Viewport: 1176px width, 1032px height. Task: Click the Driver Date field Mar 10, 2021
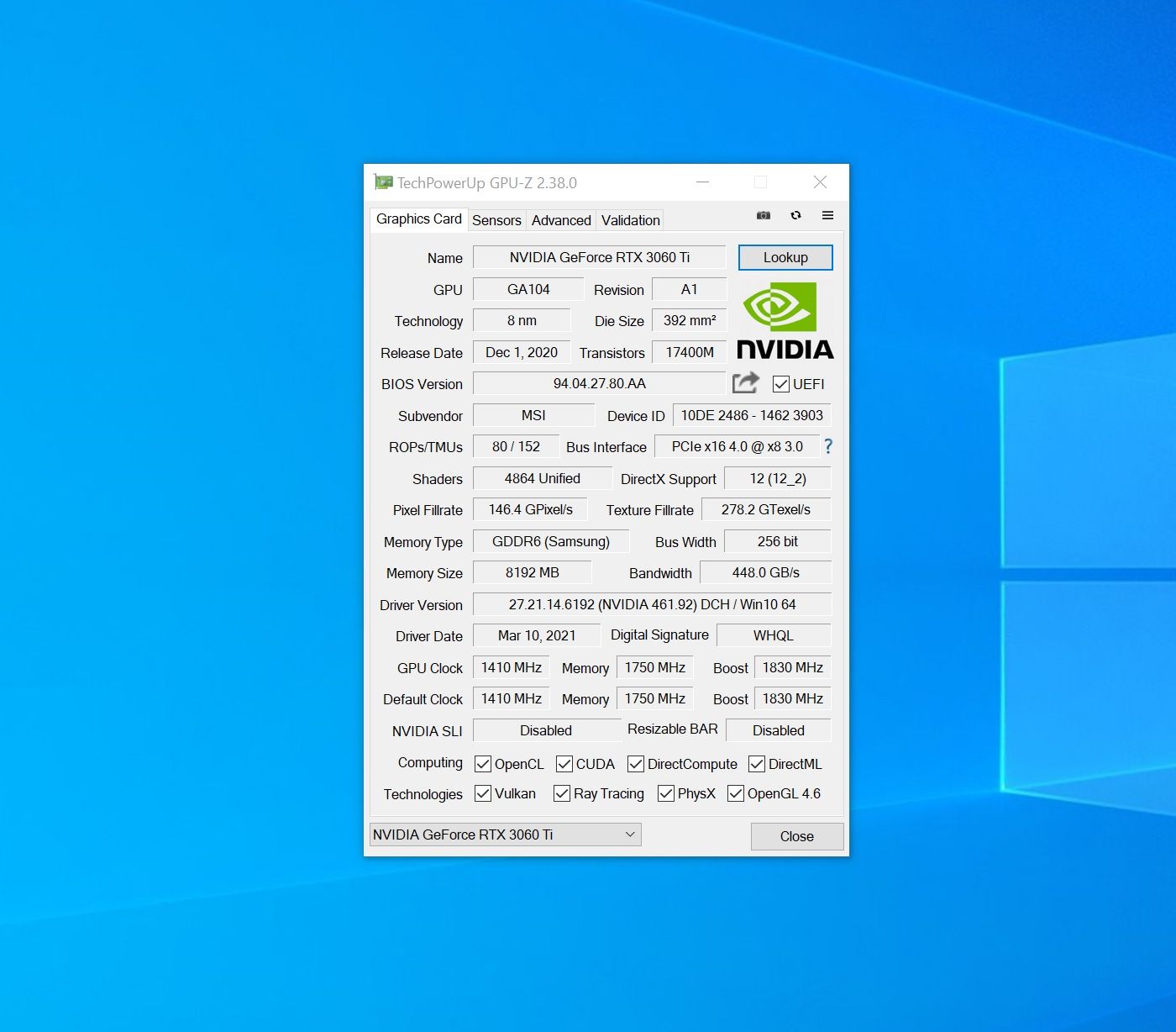pyautogui.click(x=537, y=635)
